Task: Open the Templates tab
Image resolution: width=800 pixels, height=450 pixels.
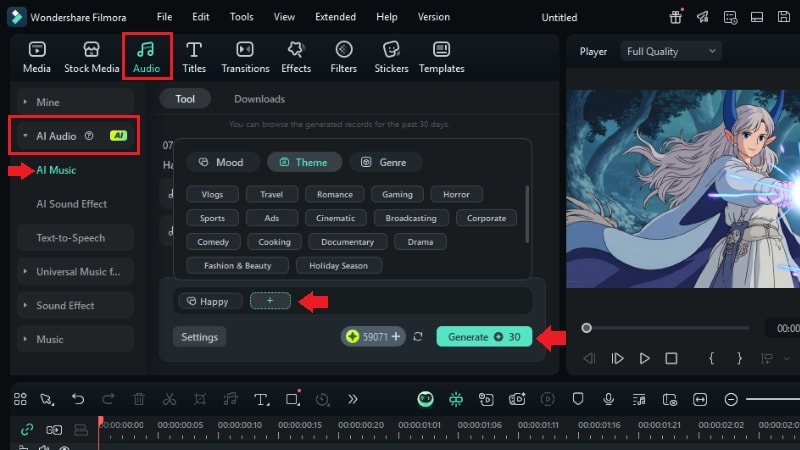Action: tap(441, 57)
